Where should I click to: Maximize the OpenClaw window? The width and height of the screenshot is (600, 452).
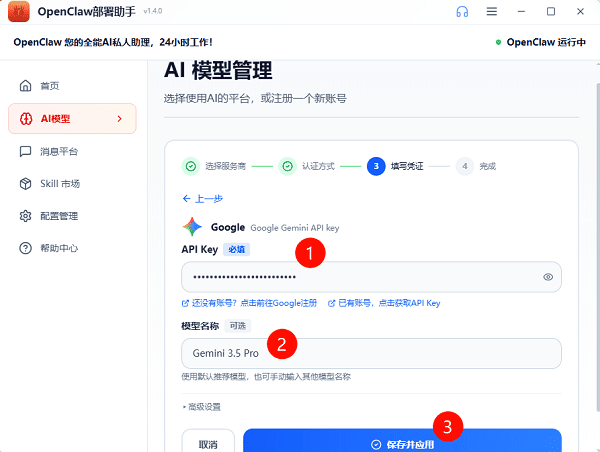[551, 11]
